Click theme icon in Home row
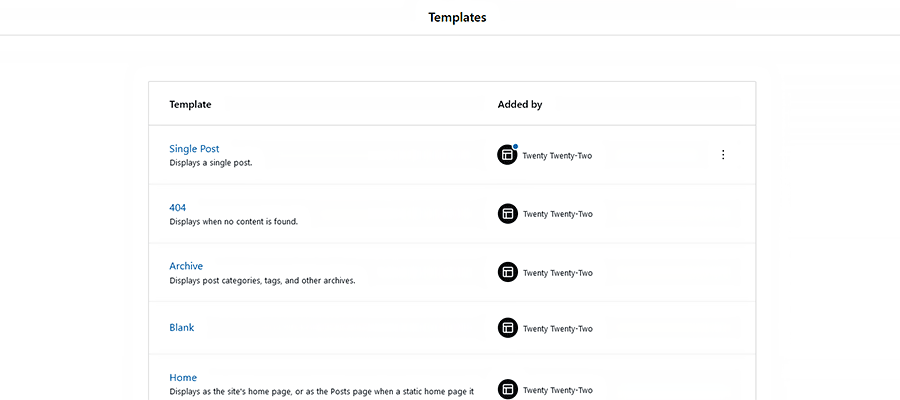This screenshot has height=400, width=900. (x=507, y=389)
